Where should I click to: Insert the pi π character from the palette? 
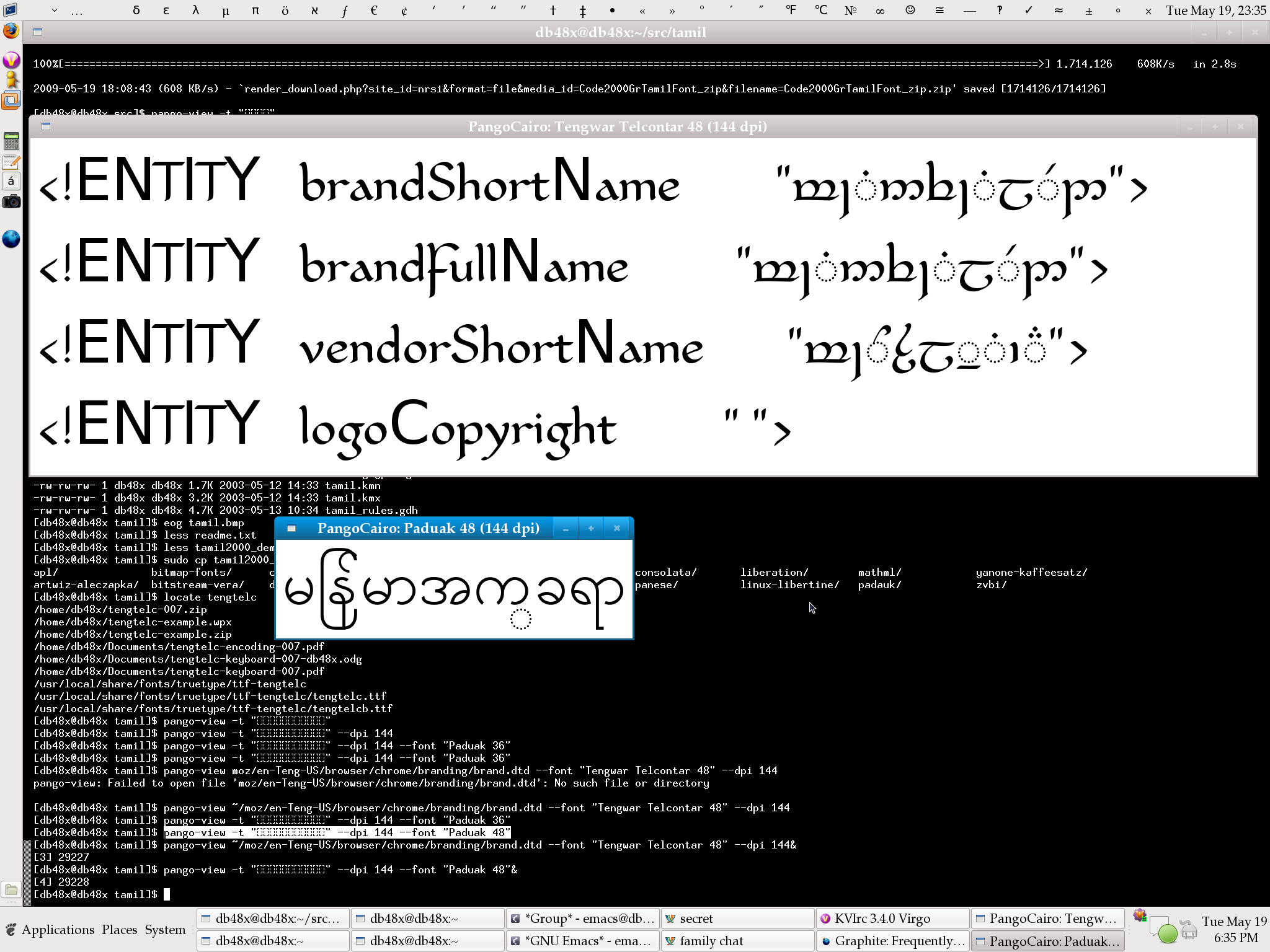coord(255,11)
